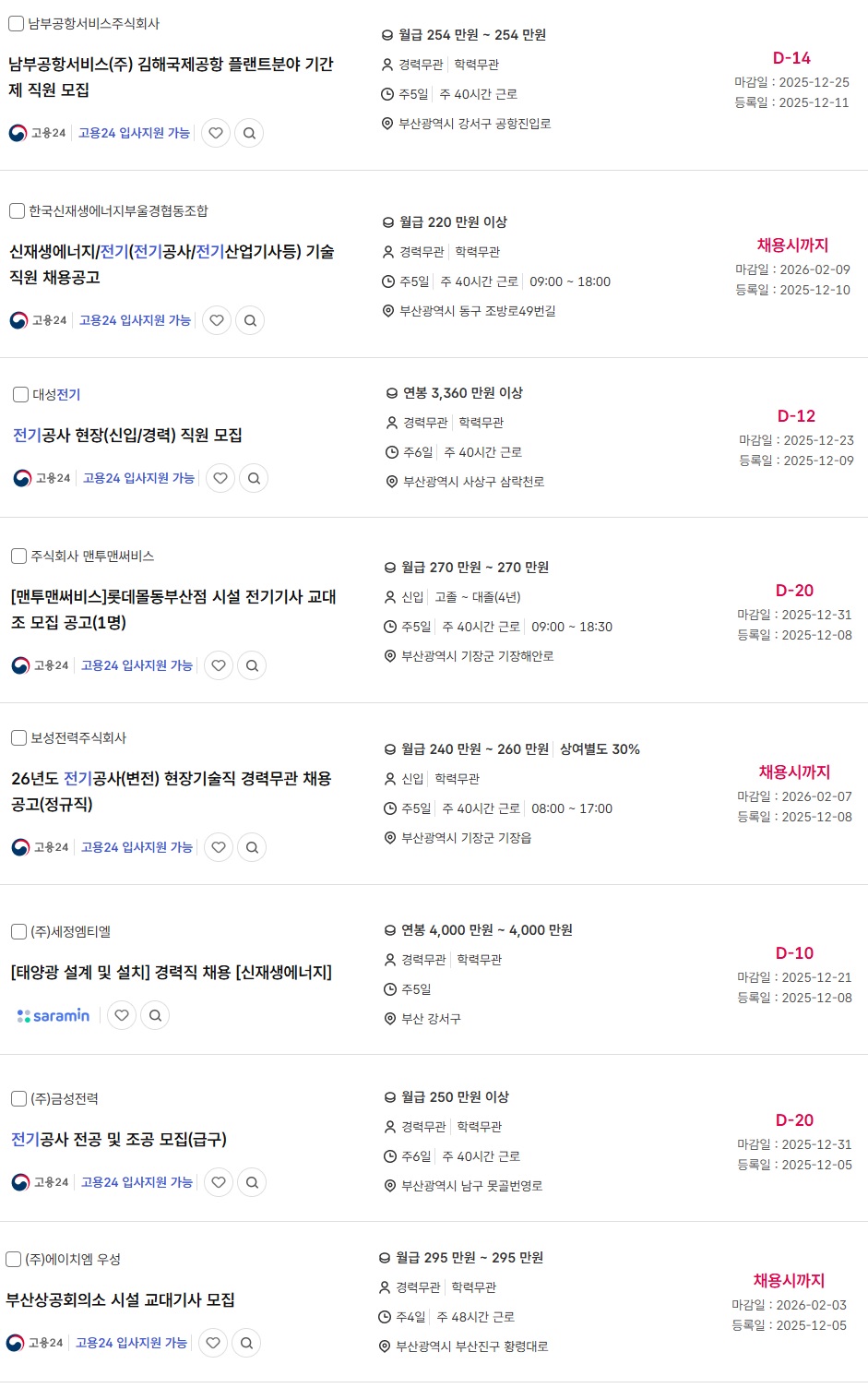Open 부산상공회의소 시설 교대기사 모집 posting
This screenshot has height=1400, width=868.
tap(120, 1299)
